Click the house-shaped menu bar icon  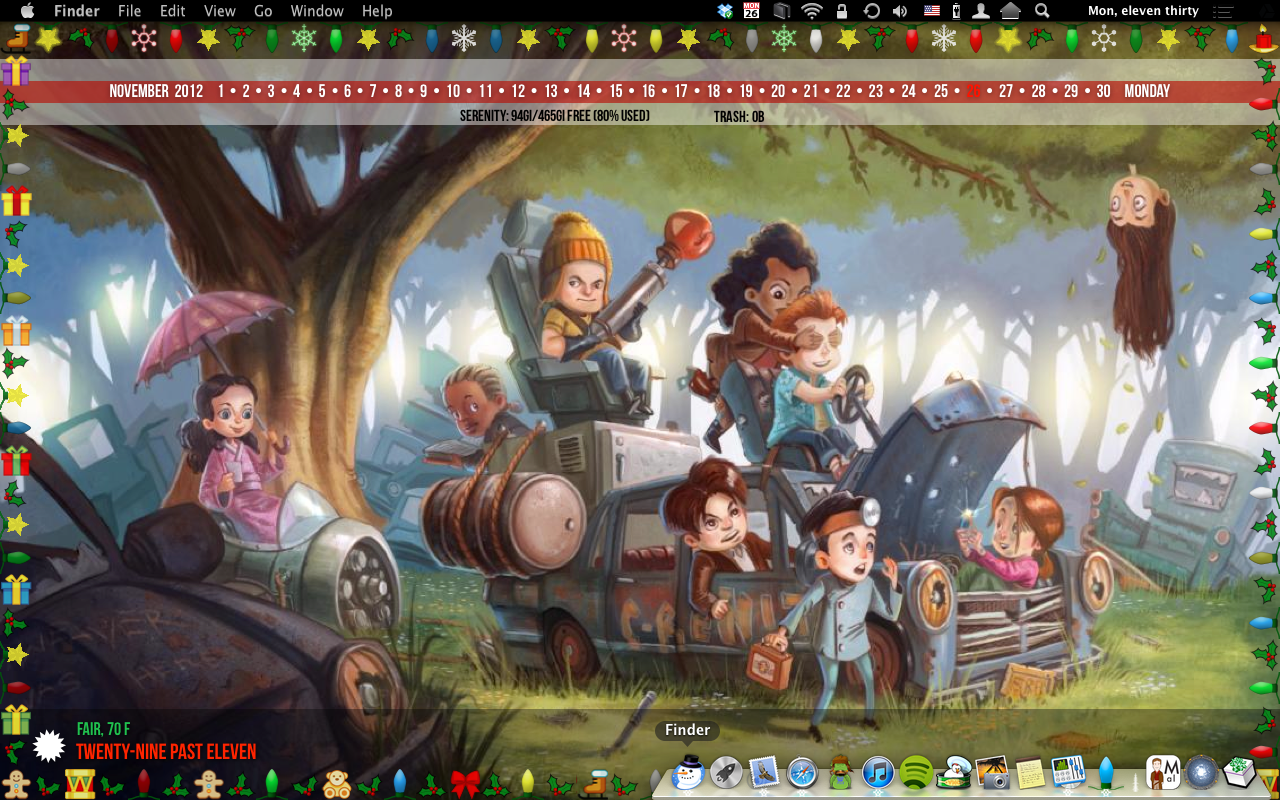coord(1010,11)
